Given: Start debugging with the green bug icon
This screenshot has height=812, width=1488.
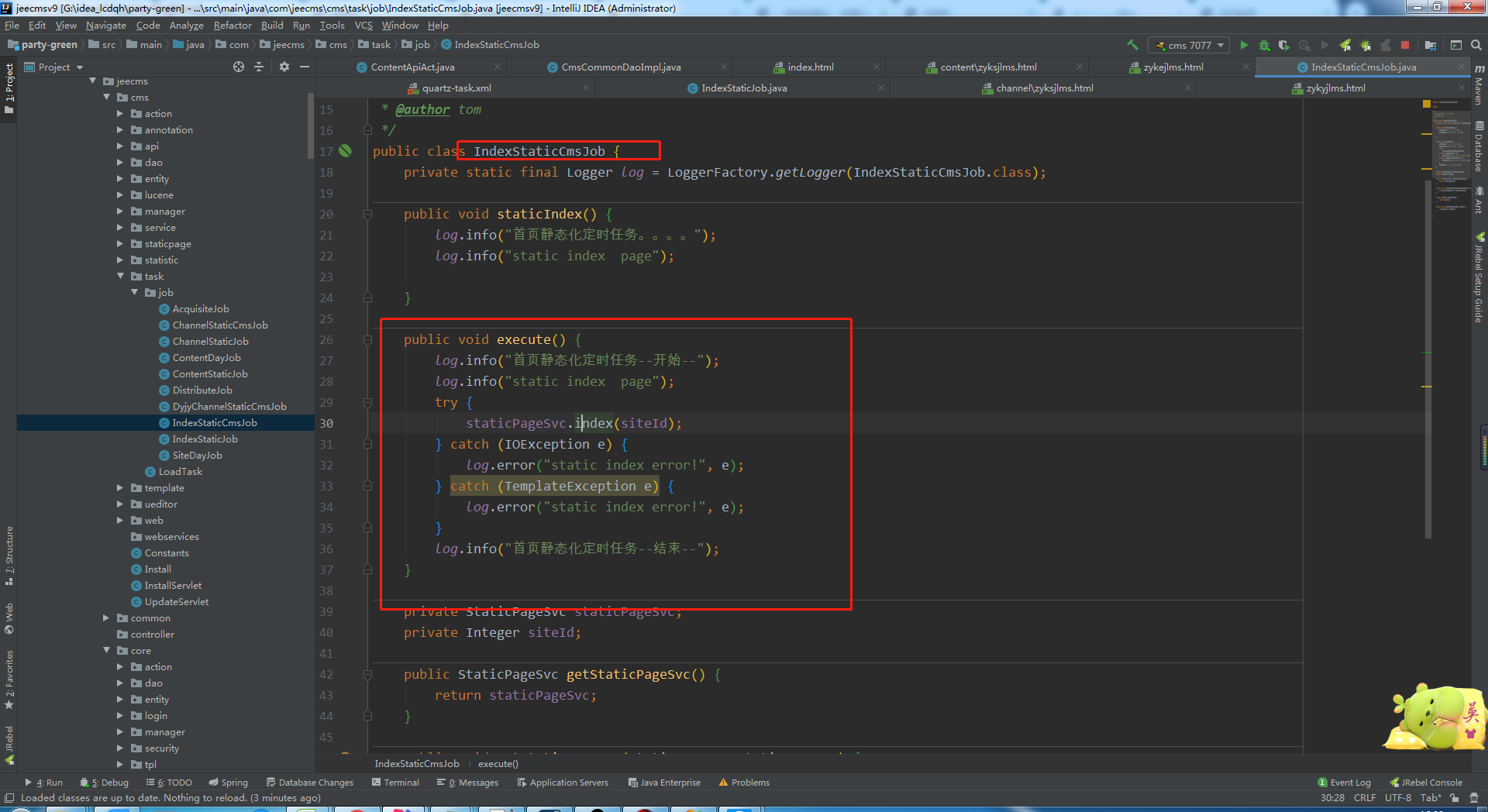Looking at the screenshot, I should (x=1264, y=45).
